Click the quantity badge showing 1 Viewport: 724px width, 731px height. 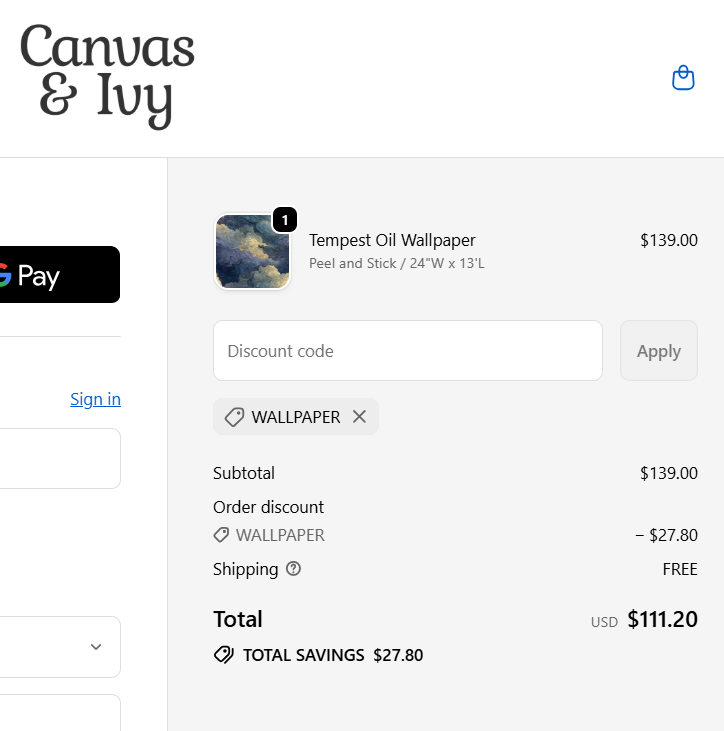(x=285, y=220)
